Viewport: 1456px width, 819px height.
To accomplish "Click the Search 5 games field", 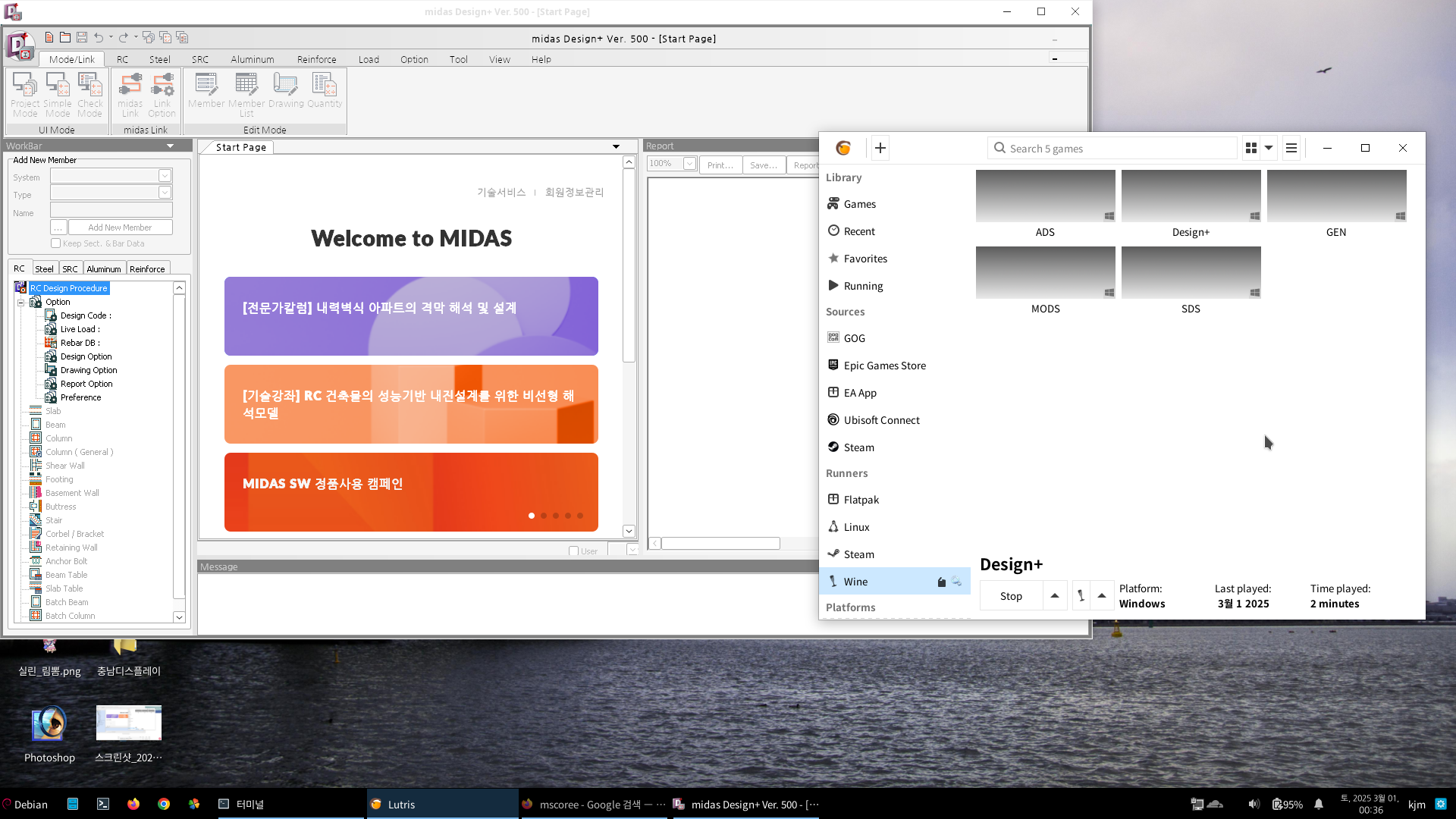I will pos(1115,149).
